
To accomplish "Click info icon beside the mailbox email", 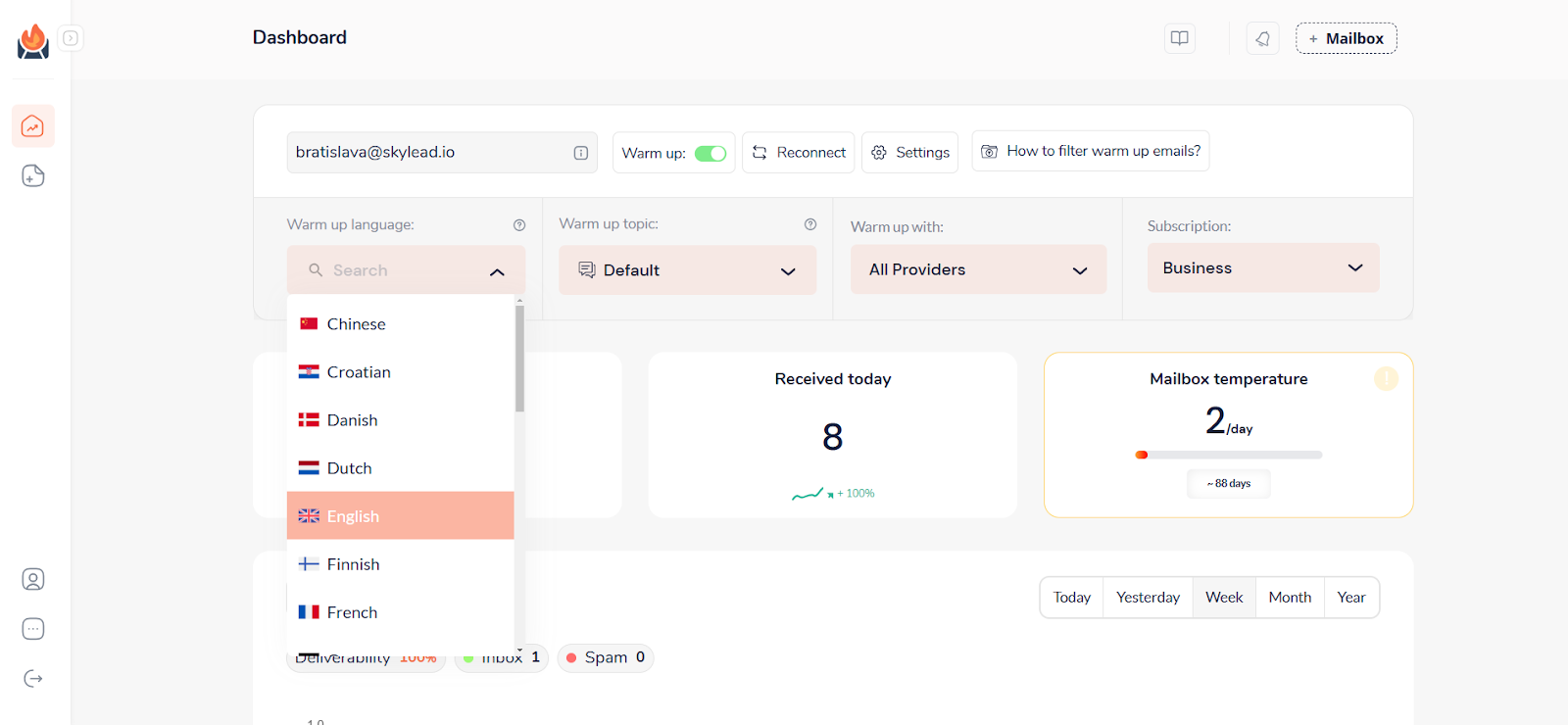I will 581,153.
